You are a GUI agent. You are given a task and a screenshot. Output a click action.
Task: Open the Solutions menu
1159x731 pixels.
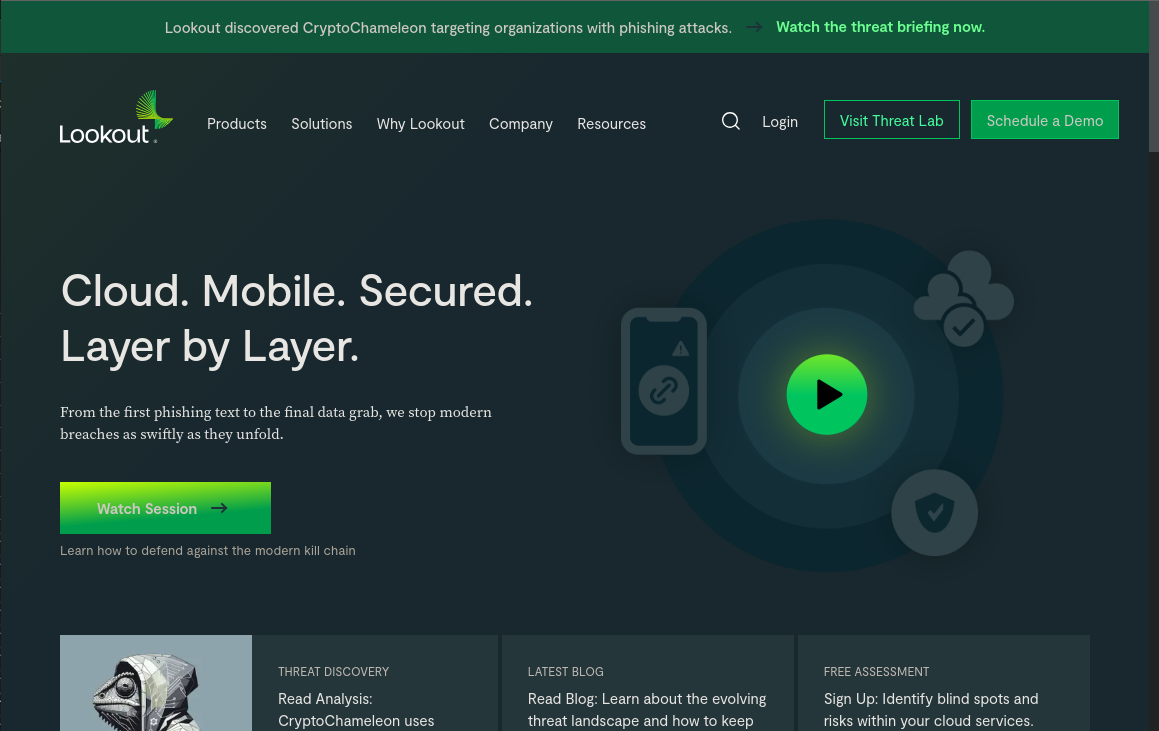coord(322,123)
